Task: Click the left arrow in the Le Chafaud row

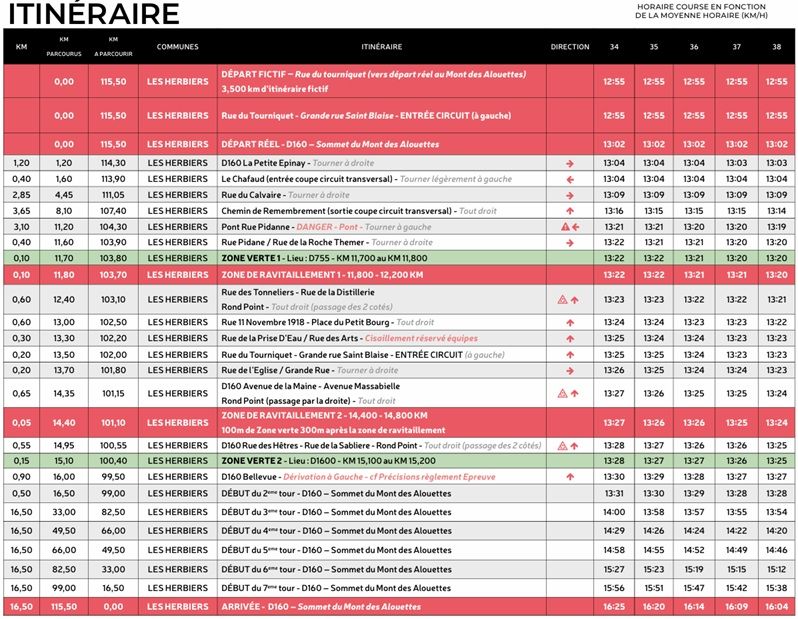Action: pyautogui.click(x=569, y=180)
